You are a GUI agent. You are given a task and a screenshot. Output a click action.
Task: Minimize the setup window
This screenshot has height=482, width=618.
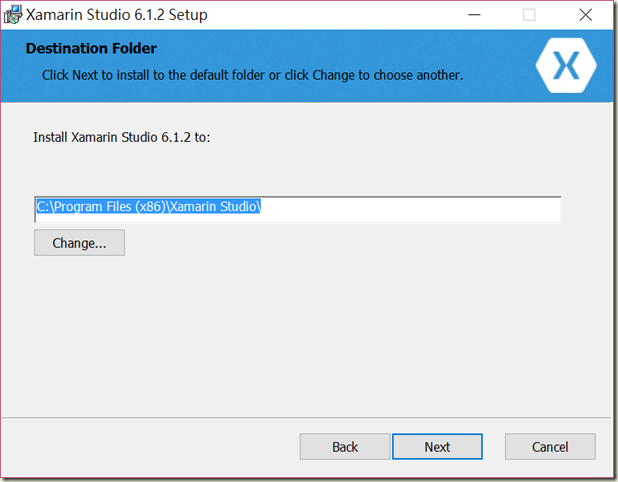(474, 15)
